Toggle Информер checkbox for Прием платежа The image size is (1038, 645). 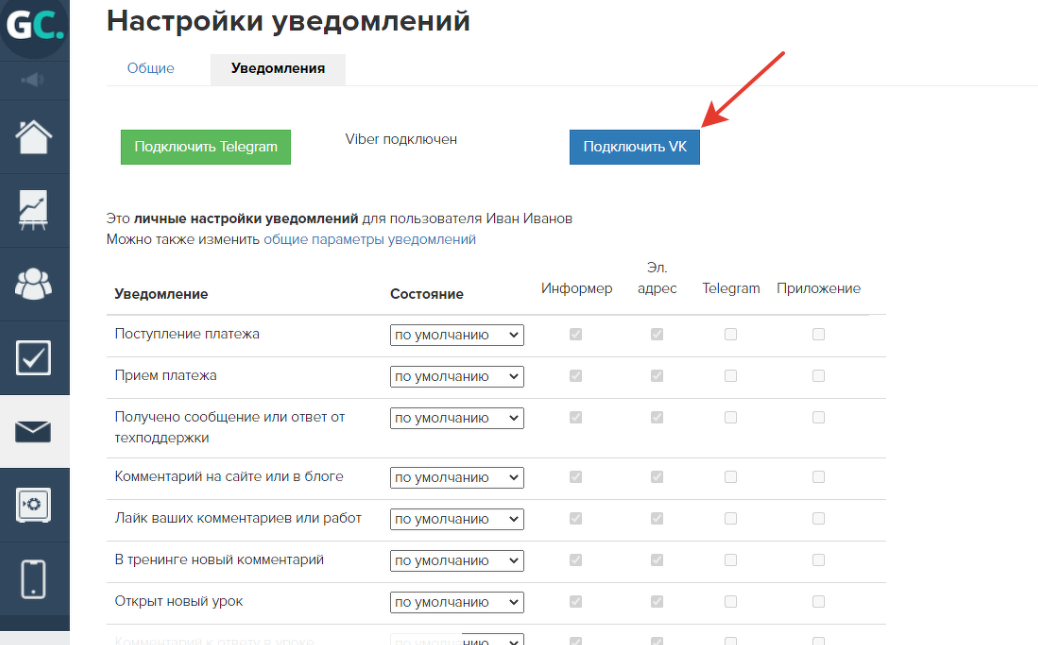[576, 376]
